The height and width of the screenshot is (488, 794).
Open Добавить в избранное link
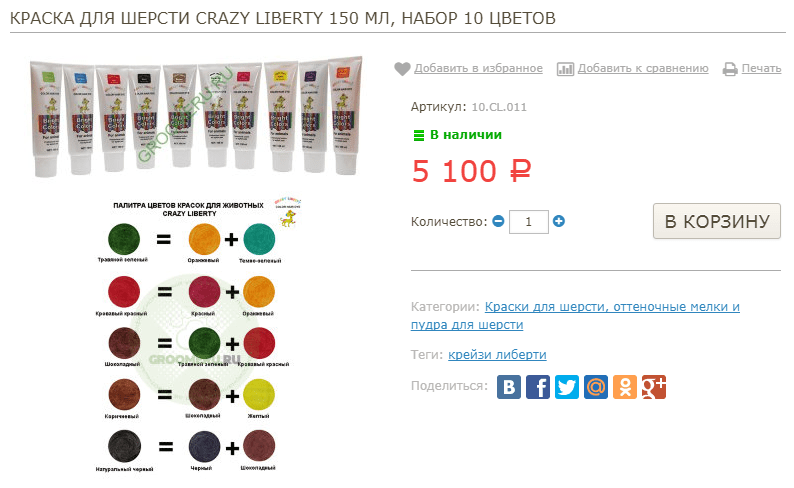(x=478, y=68)
